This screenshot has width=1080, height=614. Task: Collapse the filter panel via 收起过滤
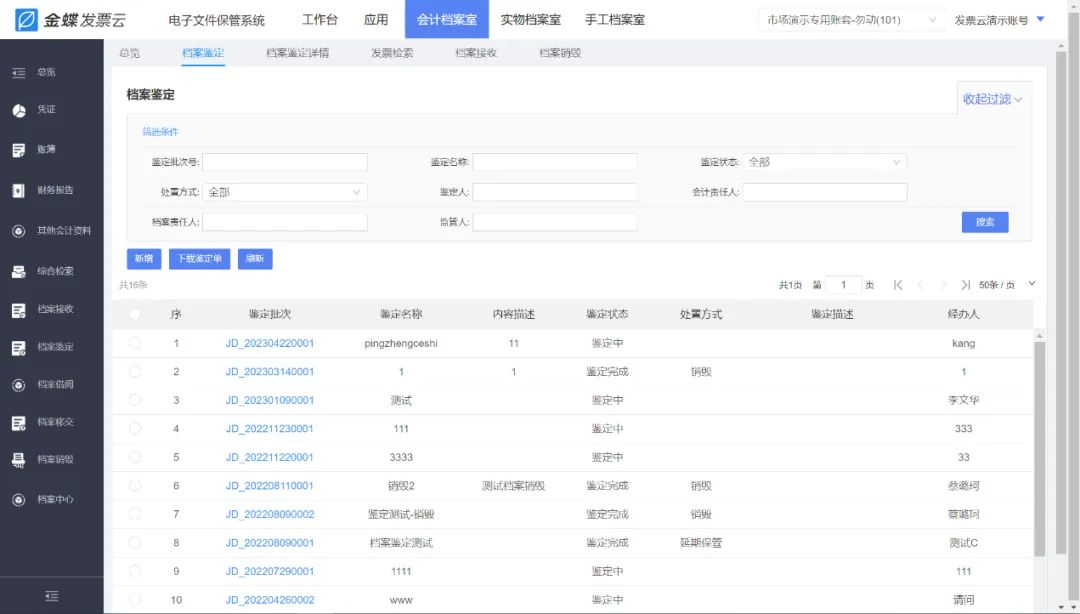pos(993,99)
